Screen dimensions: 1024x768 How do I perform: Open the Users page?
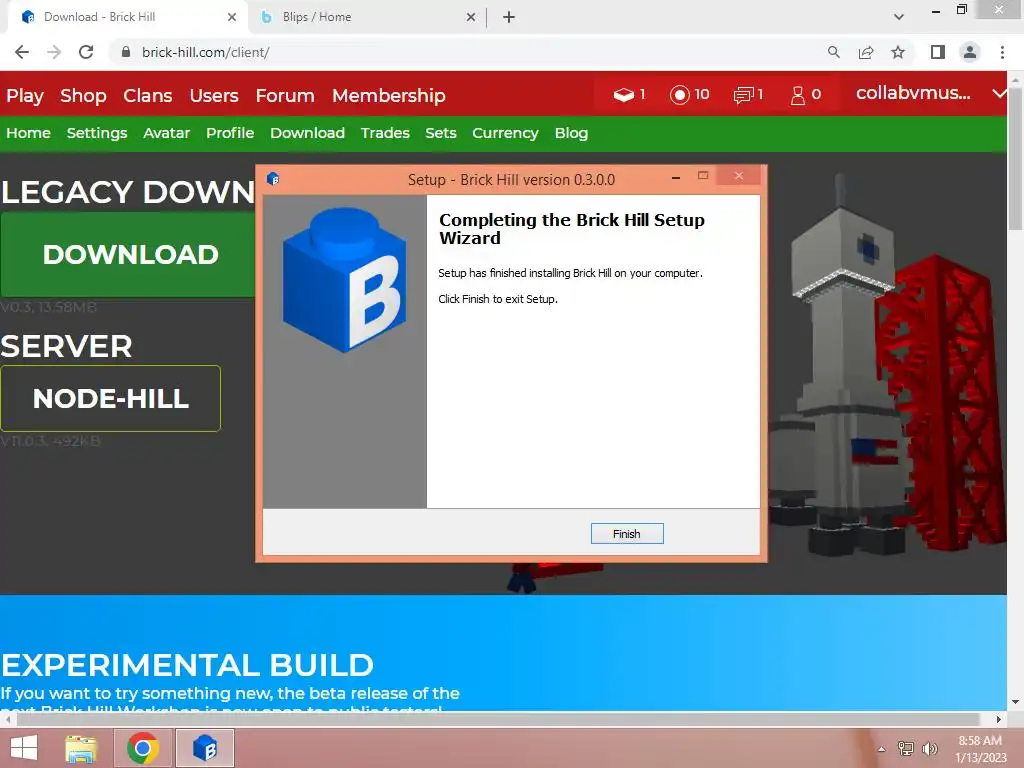pos(214,95)
